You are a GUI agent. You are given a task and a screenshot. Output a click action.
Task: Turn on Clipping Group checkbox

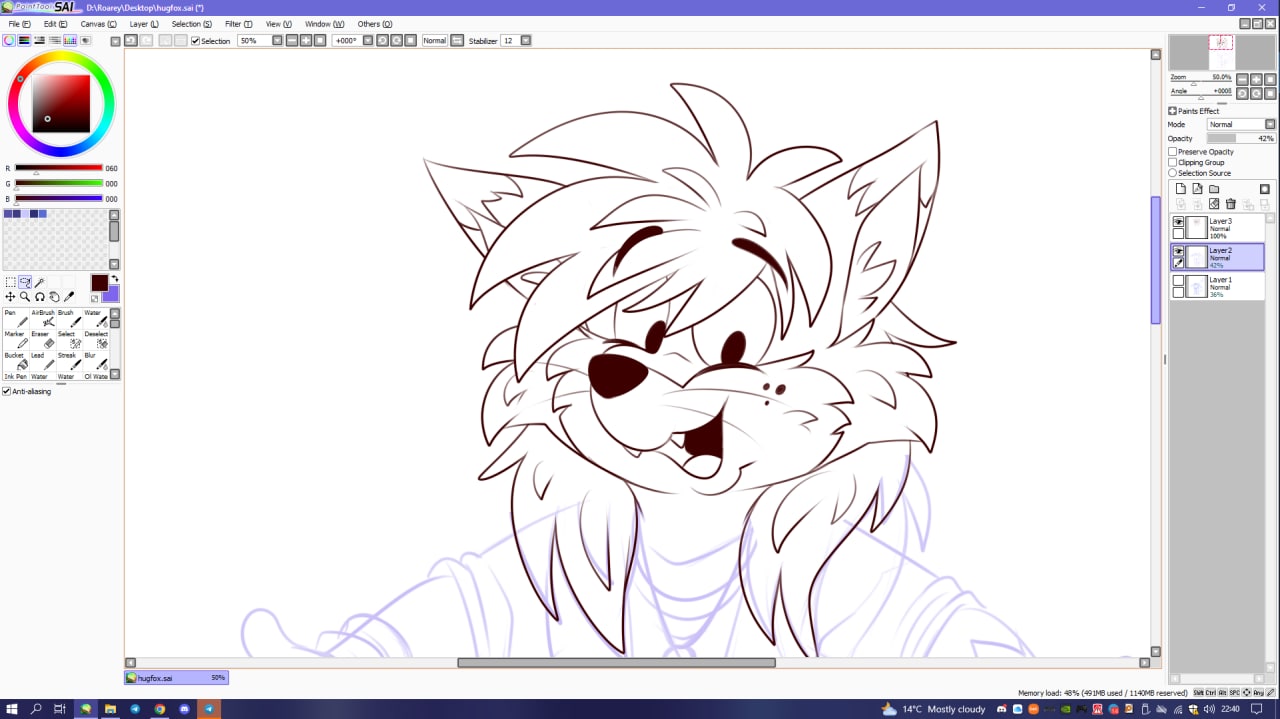(1173, 162)
